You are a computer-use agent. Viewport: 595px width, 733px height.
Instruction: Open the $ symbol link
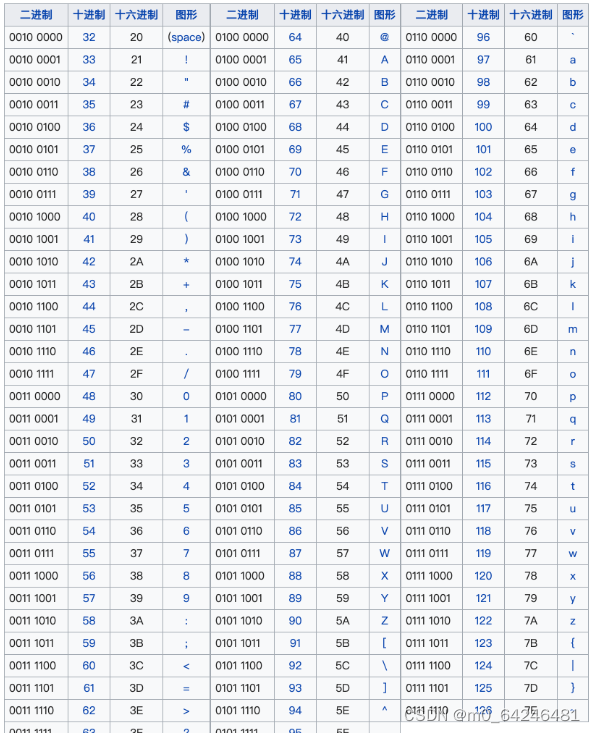186,127
